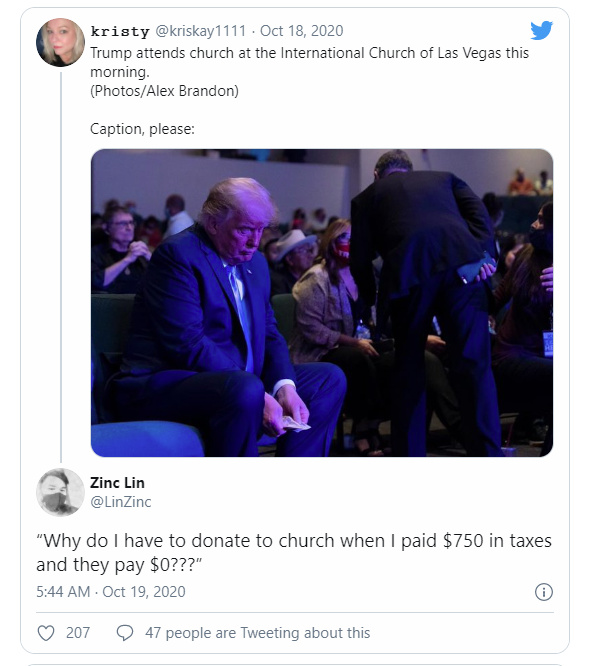Viewport: 601px width, 666px height.
Task: Click the kristy display name
Action: [x=118, y=31]
